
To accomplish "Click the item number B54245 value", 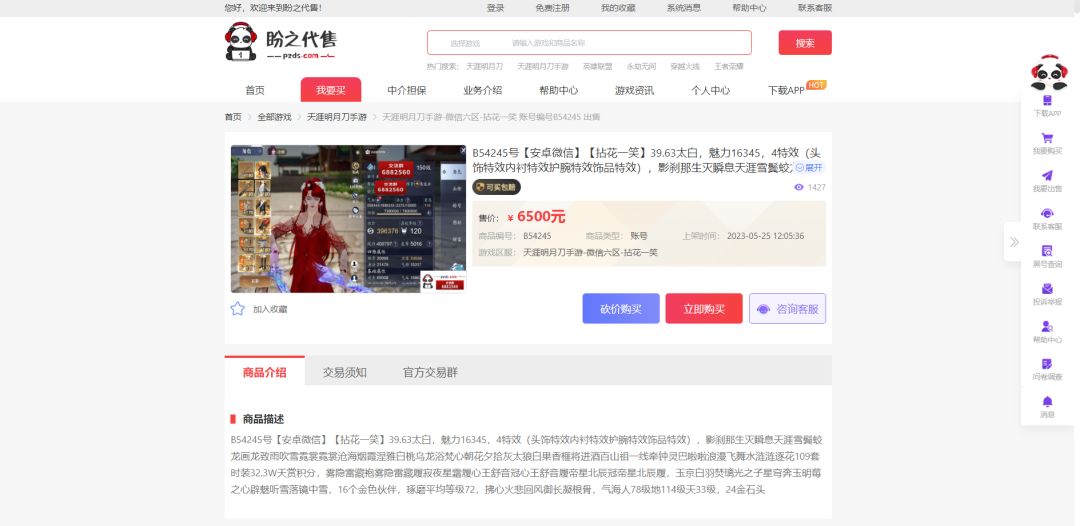I will [537, 235].
